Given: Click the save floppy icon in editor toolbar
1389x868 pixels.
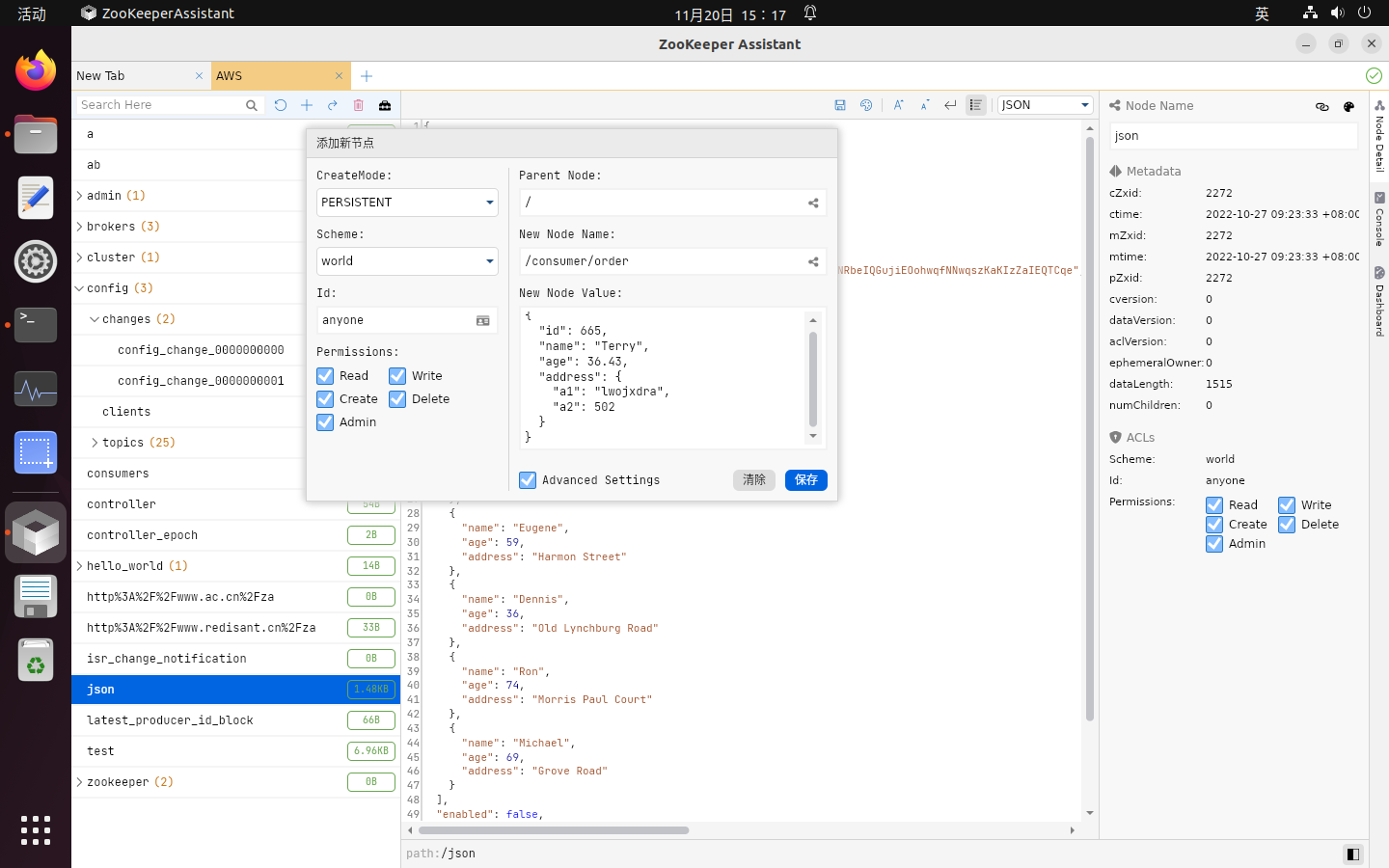Looking at the screenshot, I should click(x=840, y=105).
